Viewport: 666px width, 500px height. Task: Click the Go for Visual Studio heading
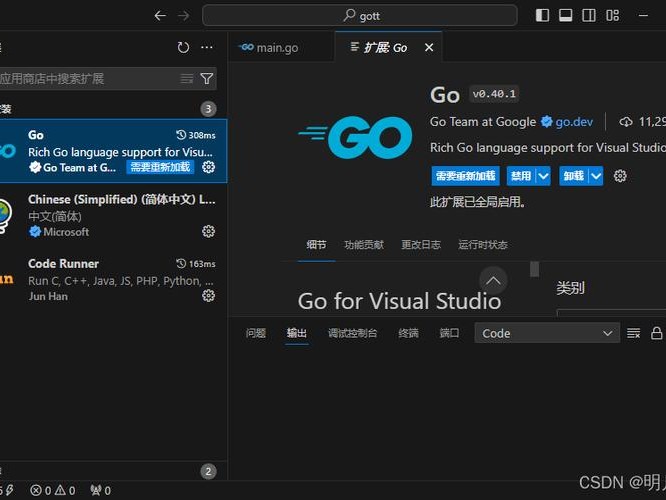[x=399, y=301]
